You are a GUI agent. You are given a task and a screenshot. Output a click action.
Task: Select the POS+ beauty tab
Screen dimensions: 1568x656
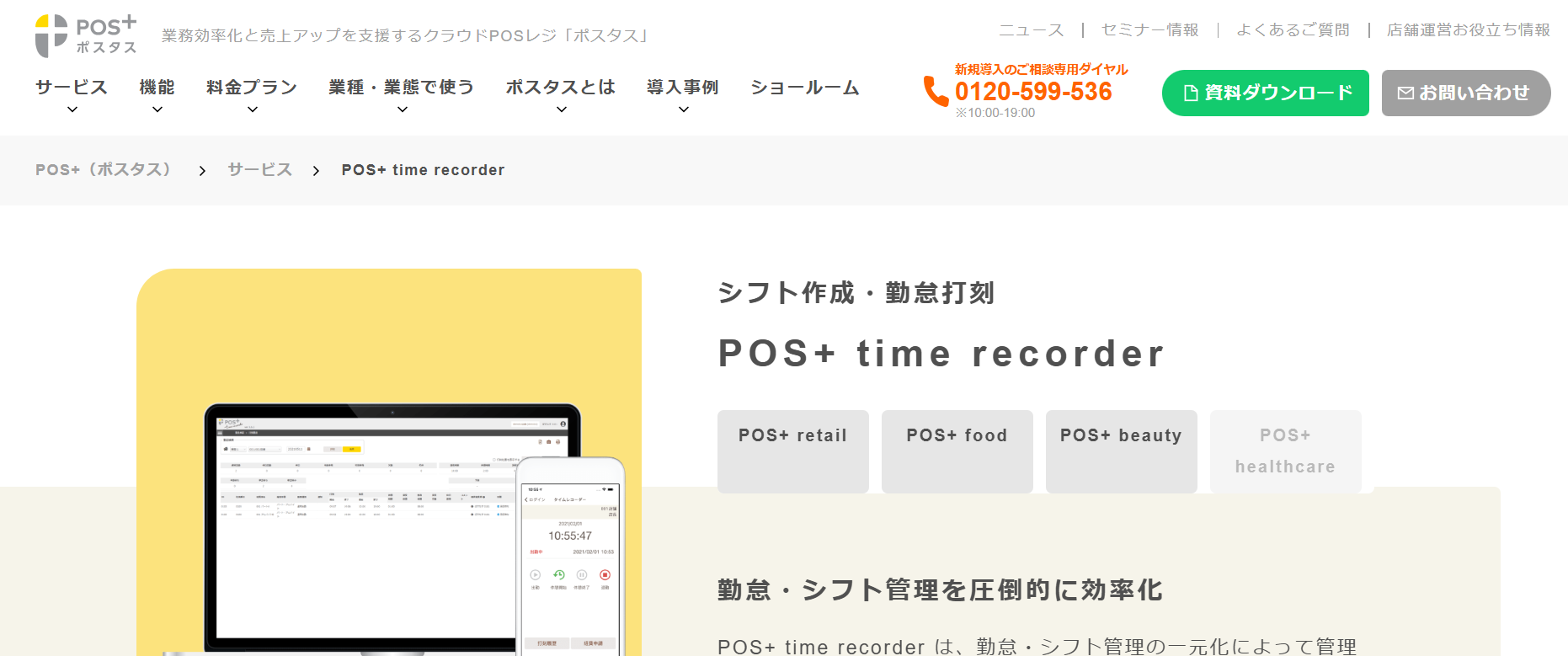1122,451
